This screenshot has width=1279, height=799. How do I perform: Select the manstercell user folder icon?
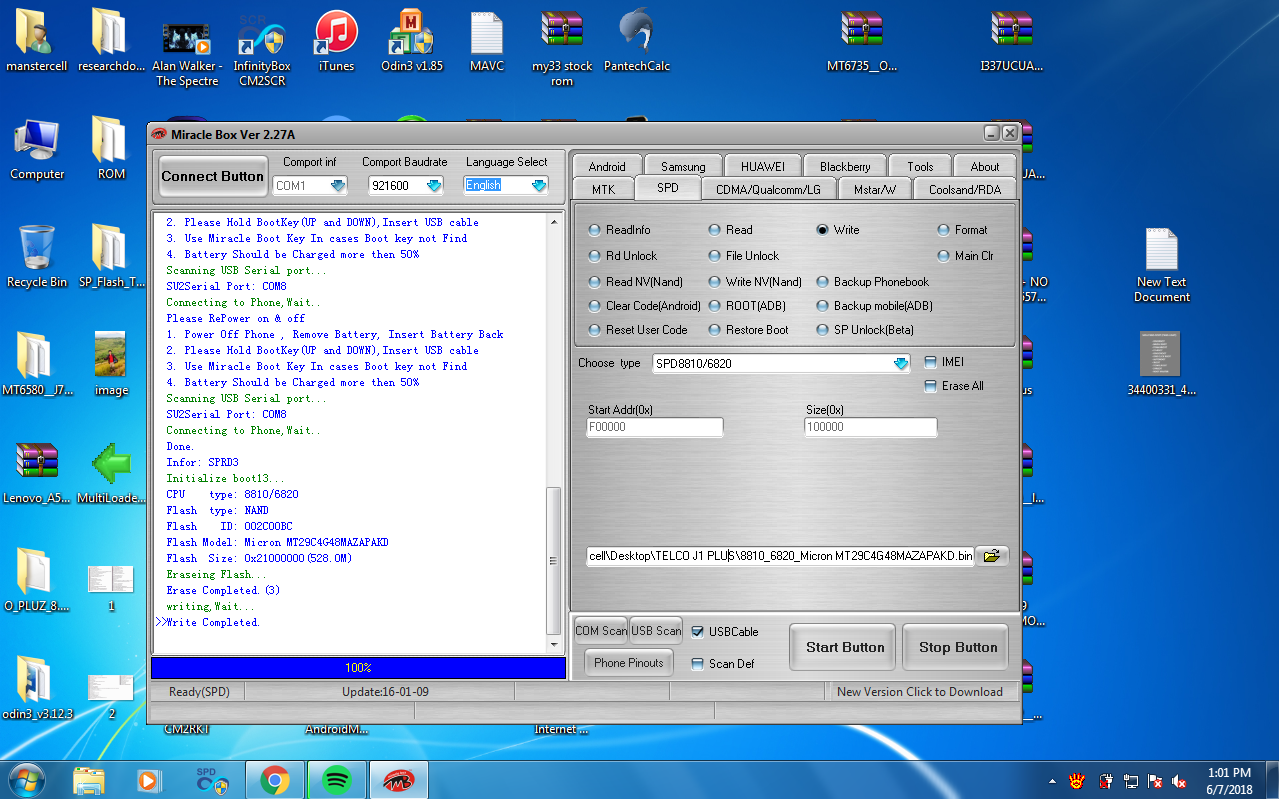click(x=37, y=42)
